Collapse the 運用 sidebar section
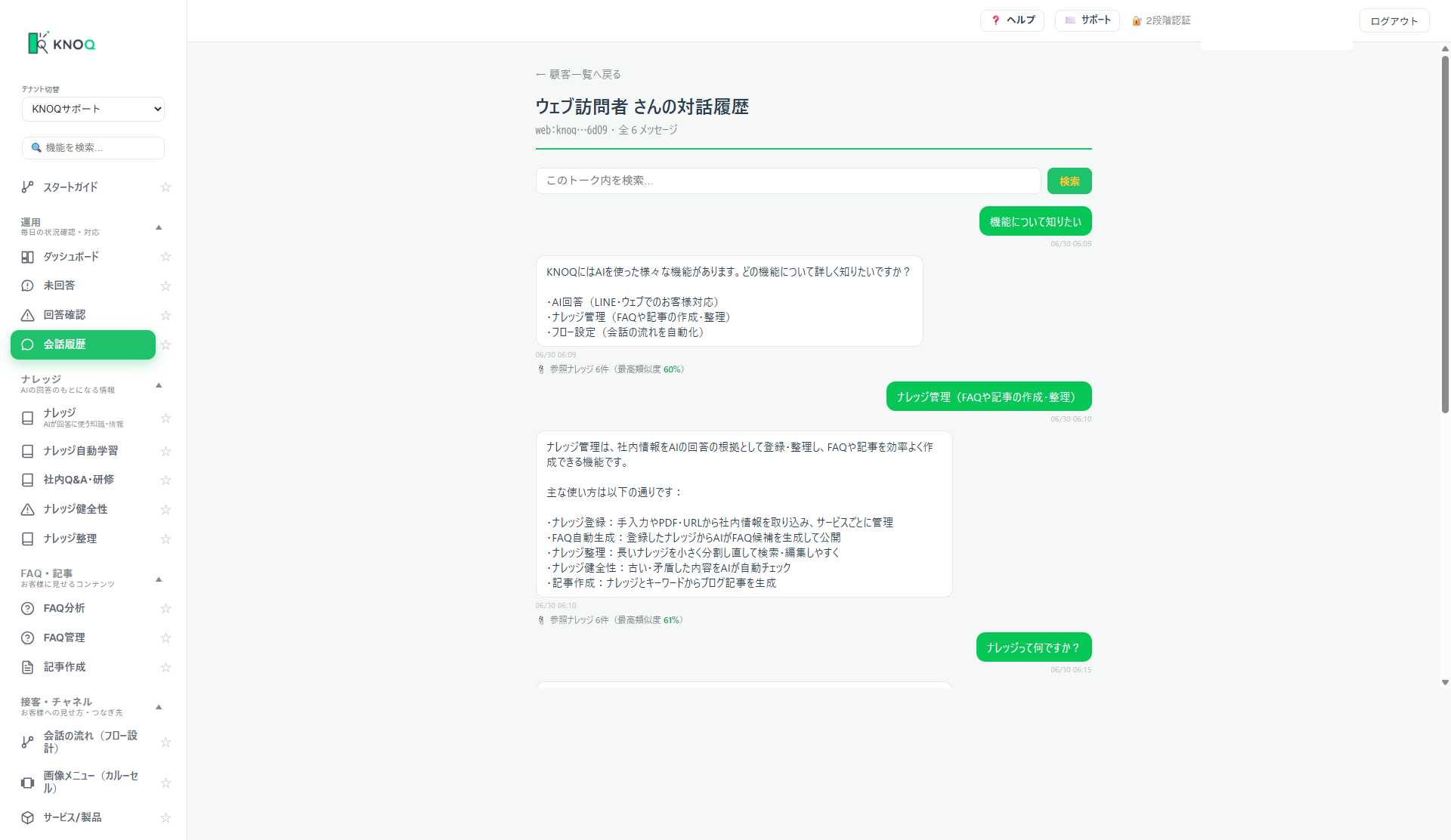Screen dimensions: 1451x840 [x=159, y=227]
